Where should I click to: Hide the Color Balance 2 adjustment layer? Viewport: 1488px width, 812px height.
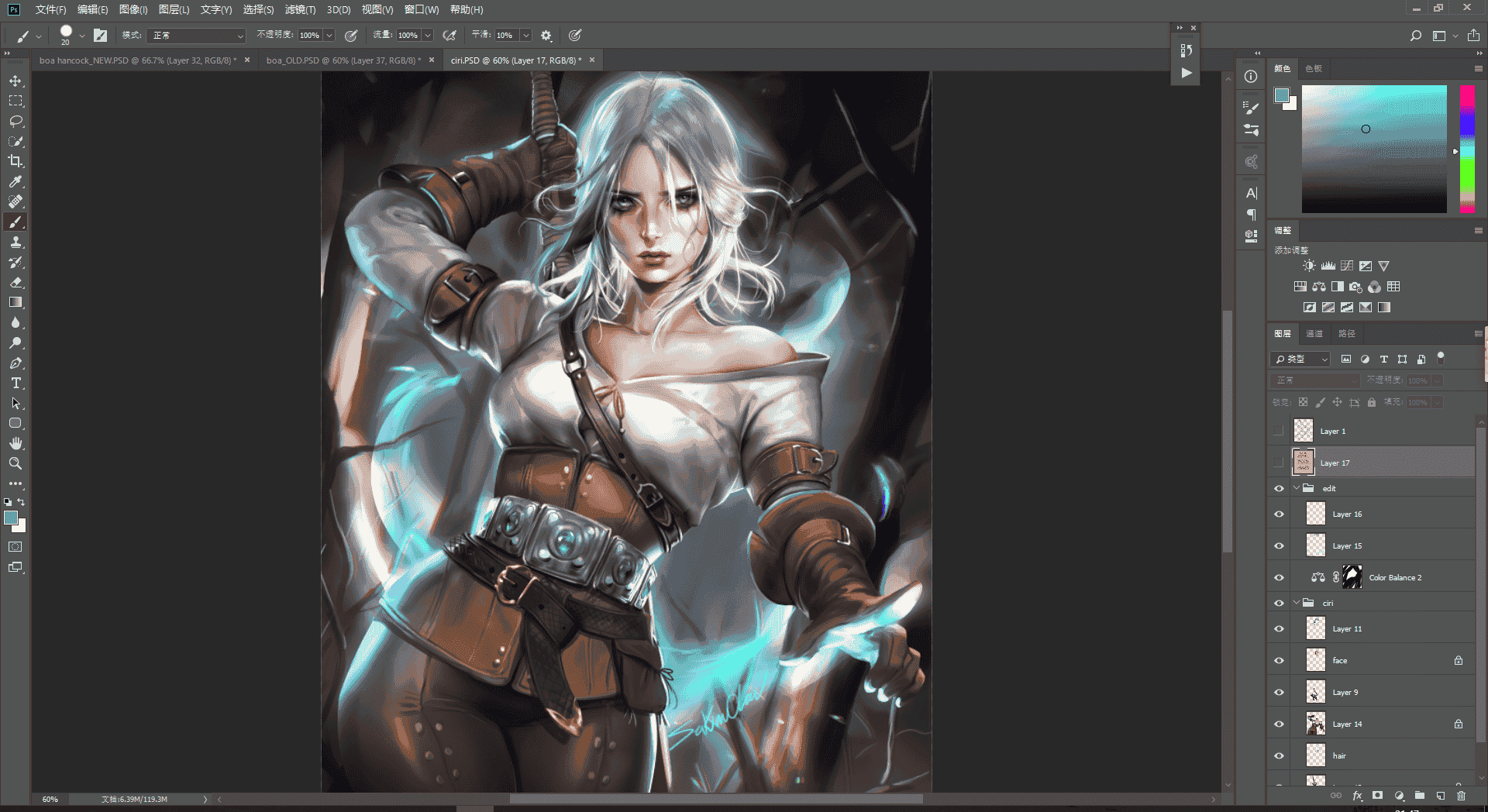point(1279,577)
